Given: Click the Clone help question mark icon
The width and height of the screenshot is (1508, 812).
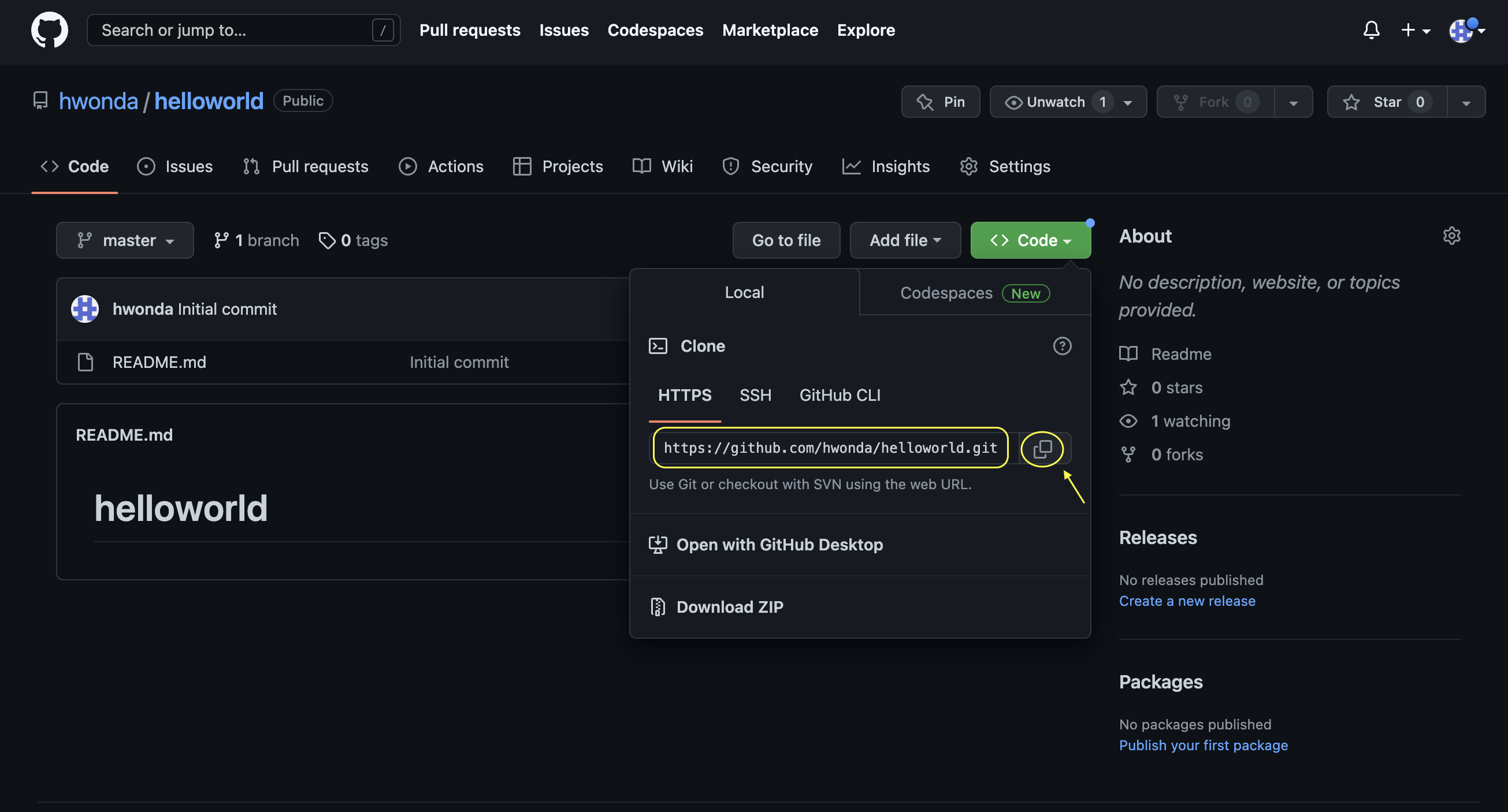Looking at the screenshot, I should [1062, 346].
